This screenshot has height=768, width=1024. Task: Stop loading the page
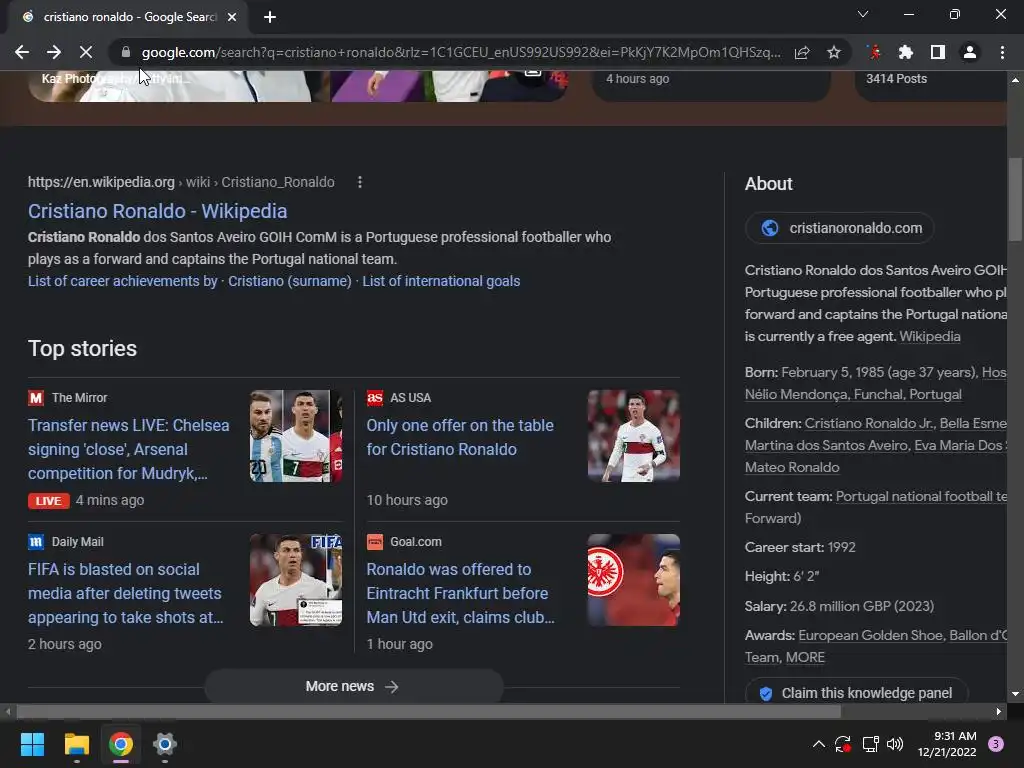(86, 52)
